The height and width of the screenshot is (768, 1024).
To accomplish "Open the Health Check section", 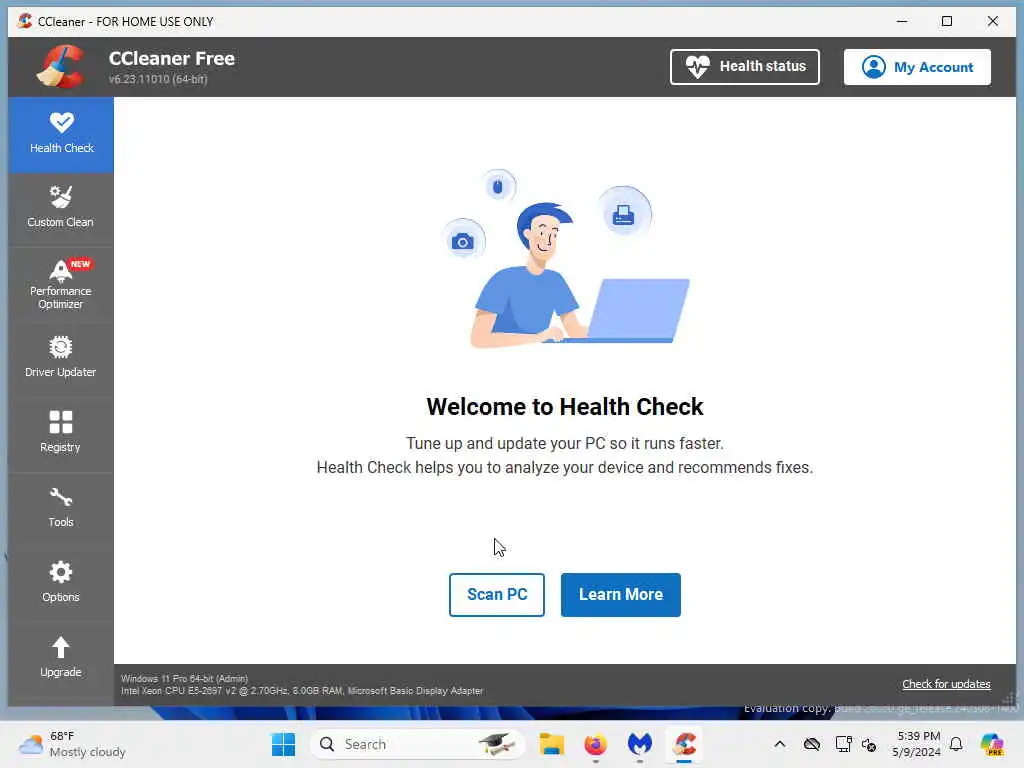I will click(x=61, y=135).
